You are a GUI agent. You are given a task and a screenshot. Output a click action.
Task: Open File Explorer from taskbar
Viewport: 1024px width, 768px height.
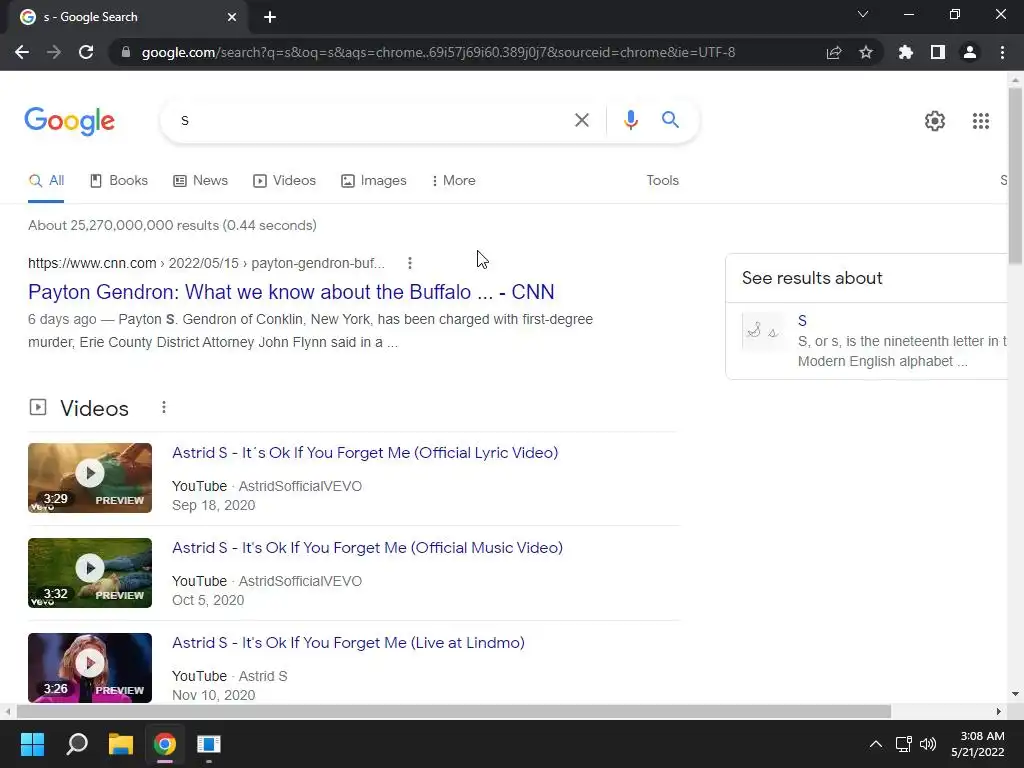tap(121, 744)
